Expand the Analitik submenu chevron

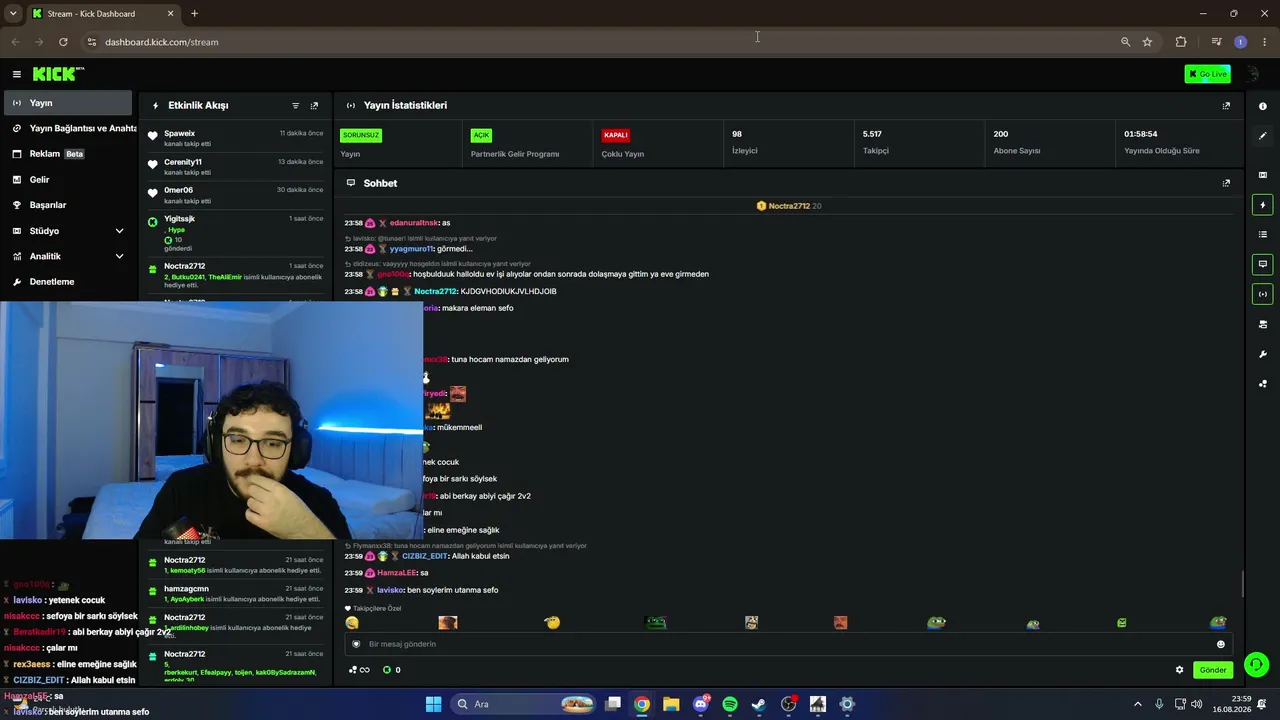119,256
